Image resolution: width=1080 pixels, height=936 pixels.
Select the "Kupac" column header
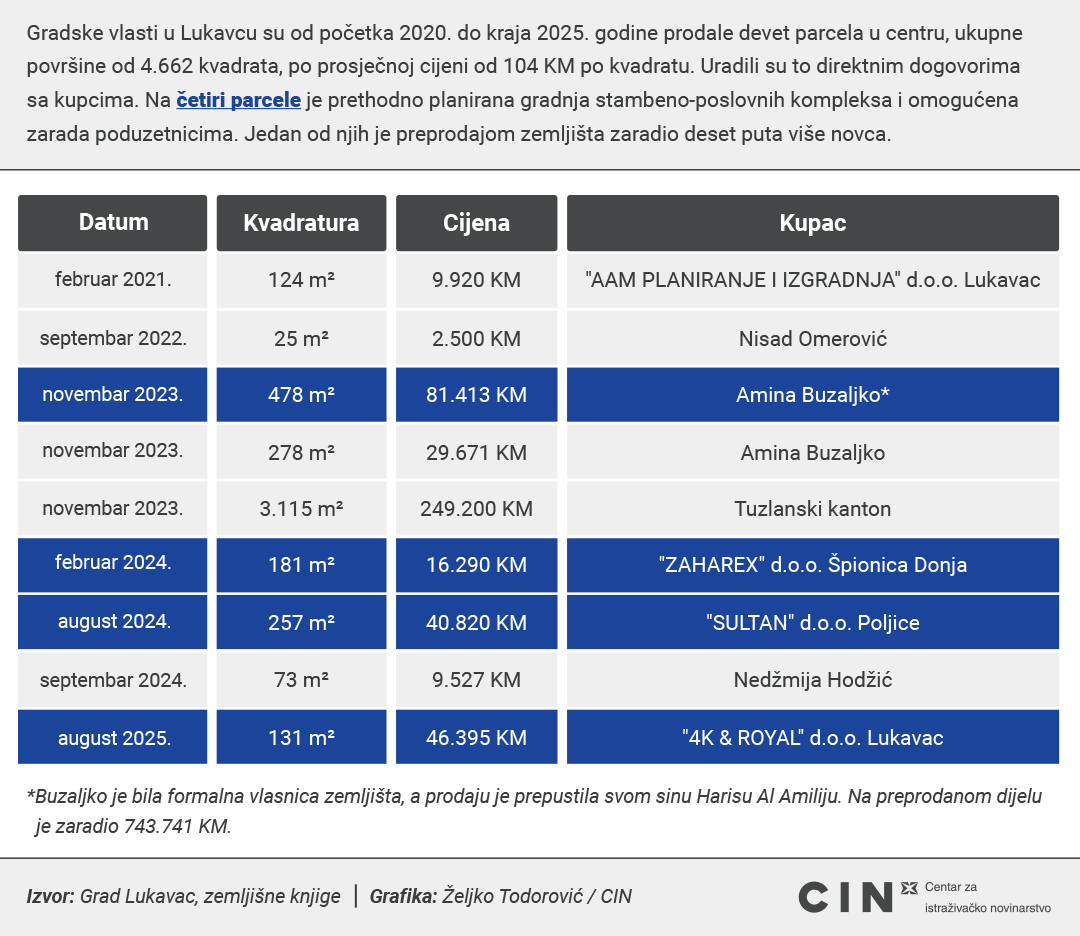[x=812, y=223]
